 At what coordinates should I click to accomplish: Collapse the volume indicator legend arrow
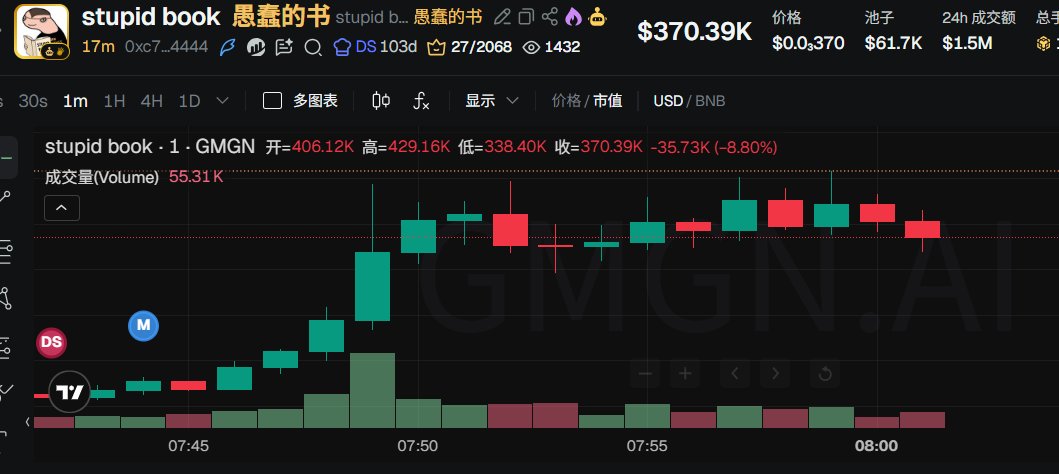pos(61,208)
